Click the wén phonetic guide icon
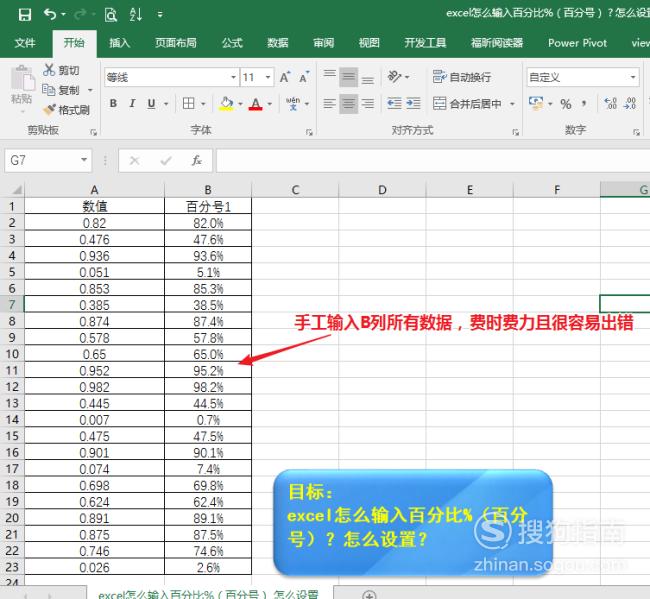 click(293, 103)
